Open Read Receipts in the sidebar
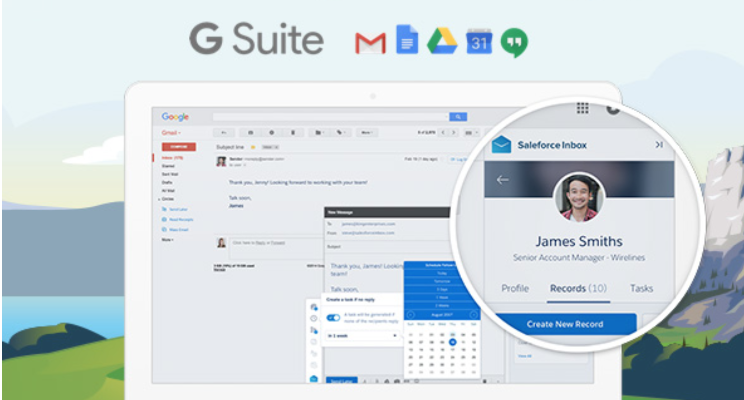This screenshot has width=744, height=400. pyautogui.click(x=177, y=219)
